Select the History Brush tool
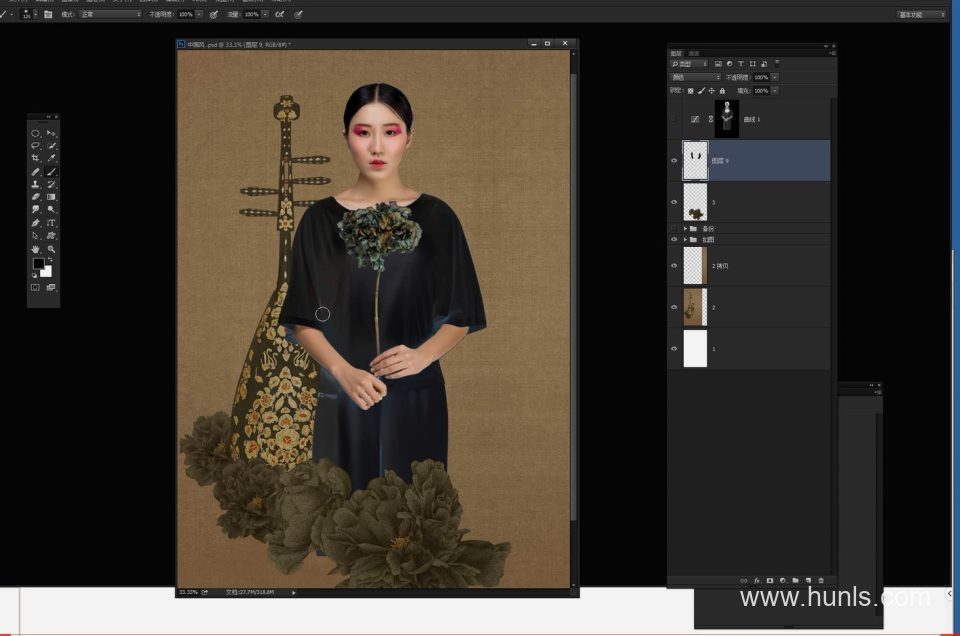This screenshot has width=960, height=636. click(51, 184)
